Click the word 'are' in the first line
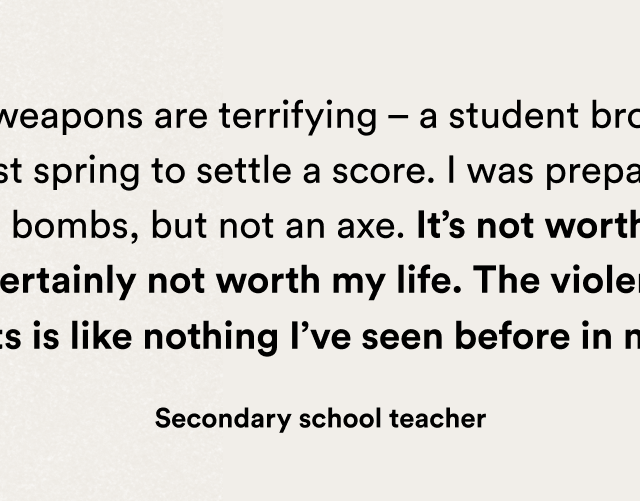The image size is (640, 501). click(x=181, y=119)
